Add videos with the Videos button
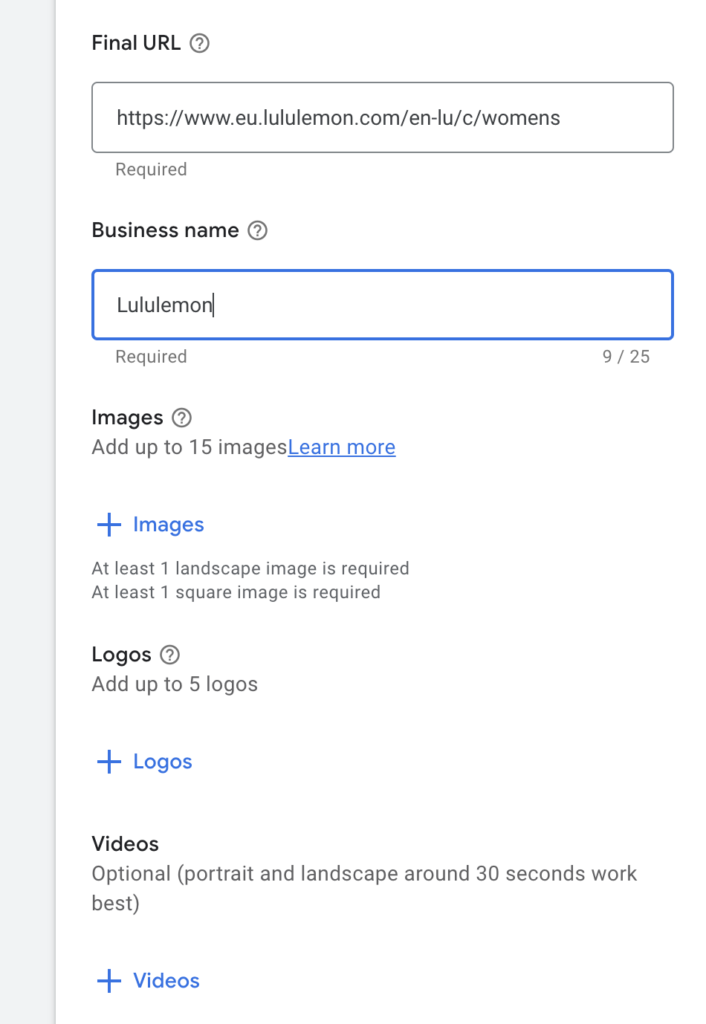Viewport: 706px width, 1024px height. pyautogui.click(x=149, y=981)
